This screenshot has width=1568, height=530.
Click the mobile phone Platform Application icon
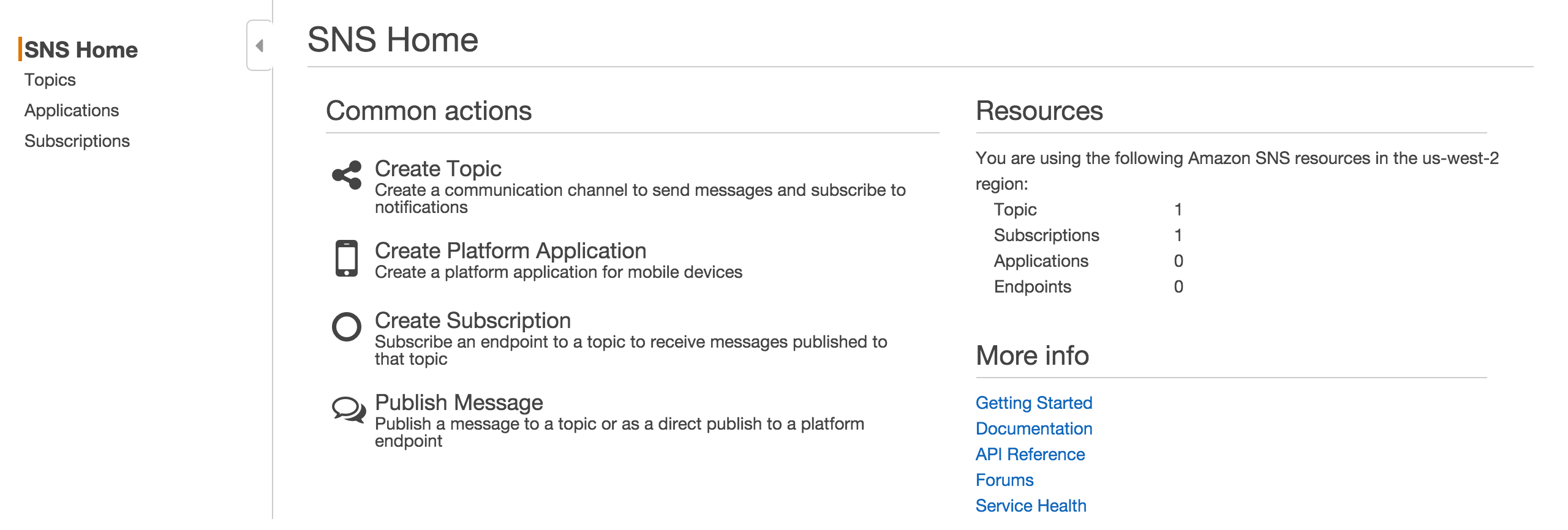pyautogui.click(x=347, y=258)
